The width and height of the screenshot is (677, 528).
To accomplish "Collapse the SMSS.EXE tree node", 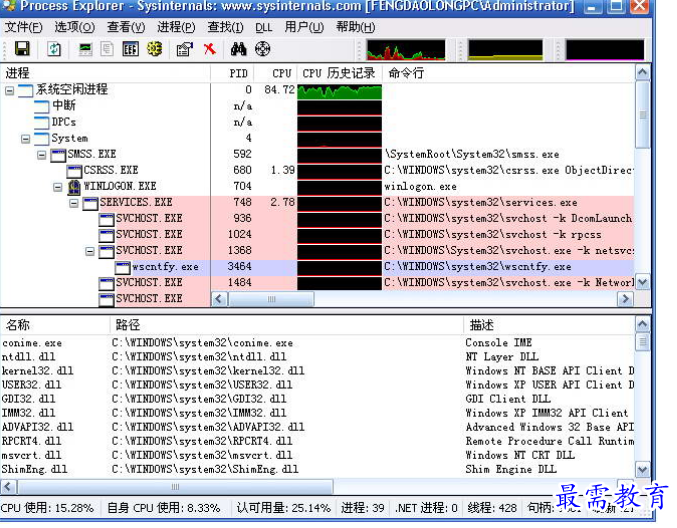I will click(42, 155).
